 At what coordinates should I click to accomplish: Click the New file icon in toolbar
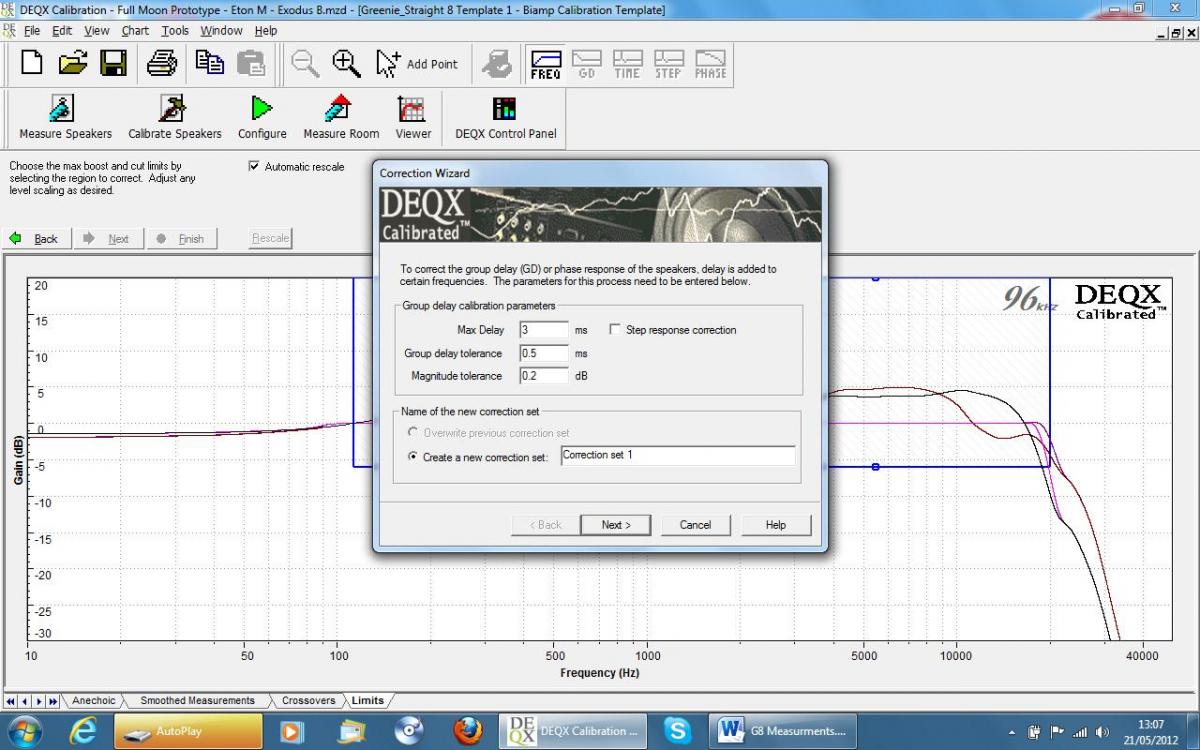(32, 64)
